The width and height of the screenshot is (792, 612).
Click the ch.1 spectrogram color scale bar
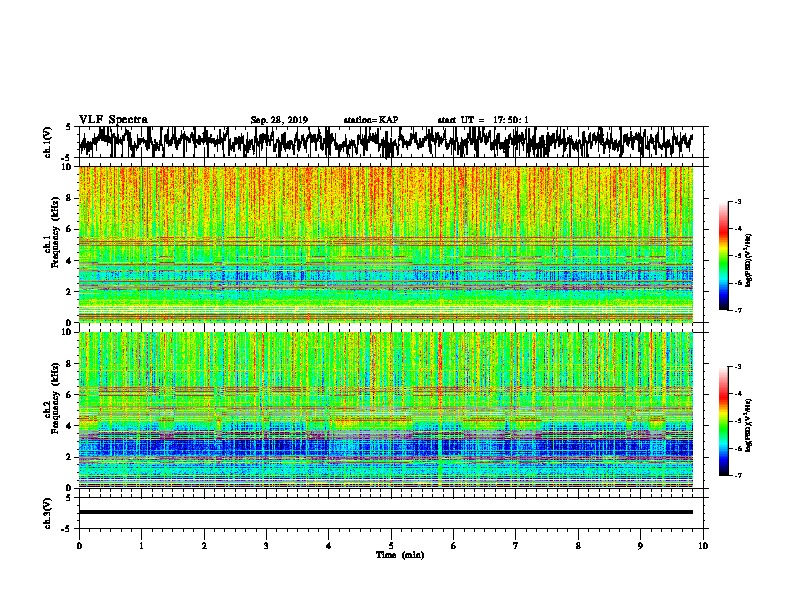tap(724, 256)
